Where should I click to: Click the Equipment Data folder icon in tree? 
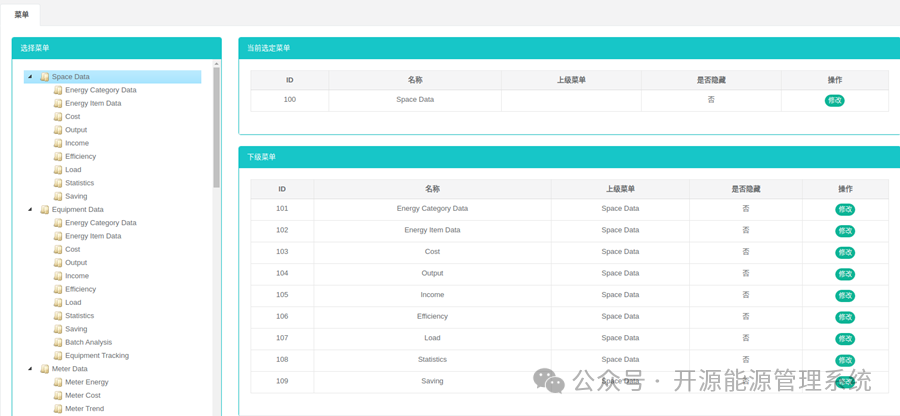45,209
